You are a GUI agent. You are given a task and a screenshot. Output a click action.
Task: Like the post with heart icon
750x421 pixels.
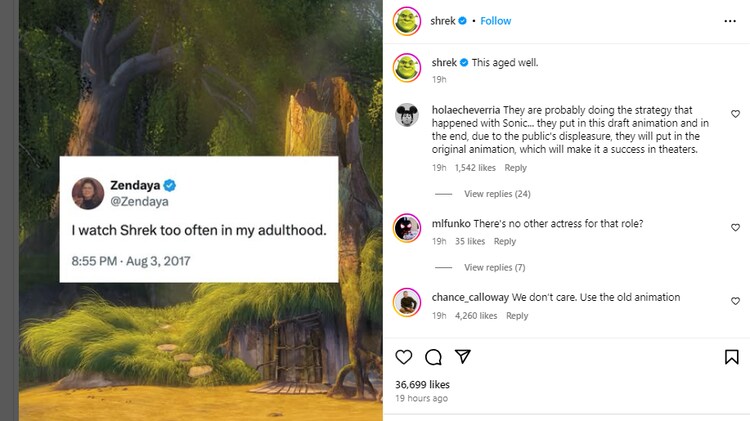point(404,357)
